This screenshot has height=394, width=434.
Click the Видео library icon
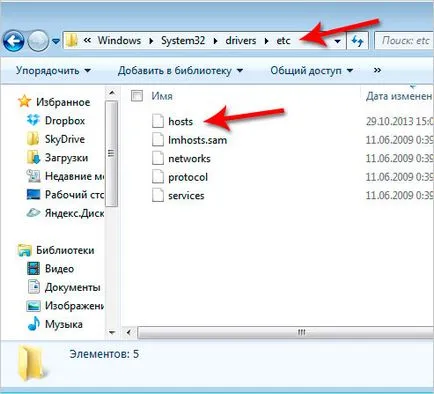click(33, 269)
